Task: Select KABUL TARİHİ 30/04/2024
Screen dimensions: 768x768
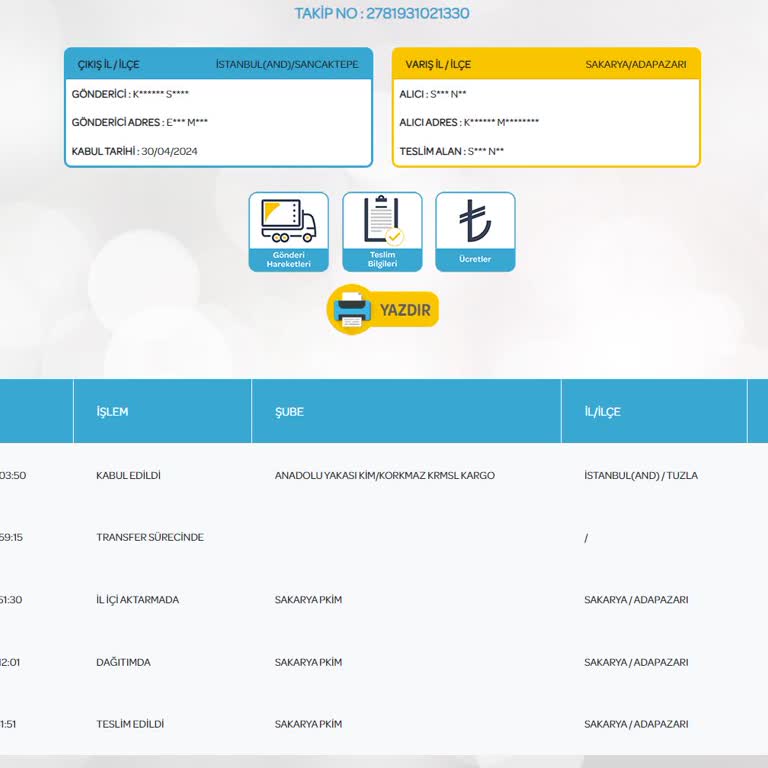Action: 135,151
